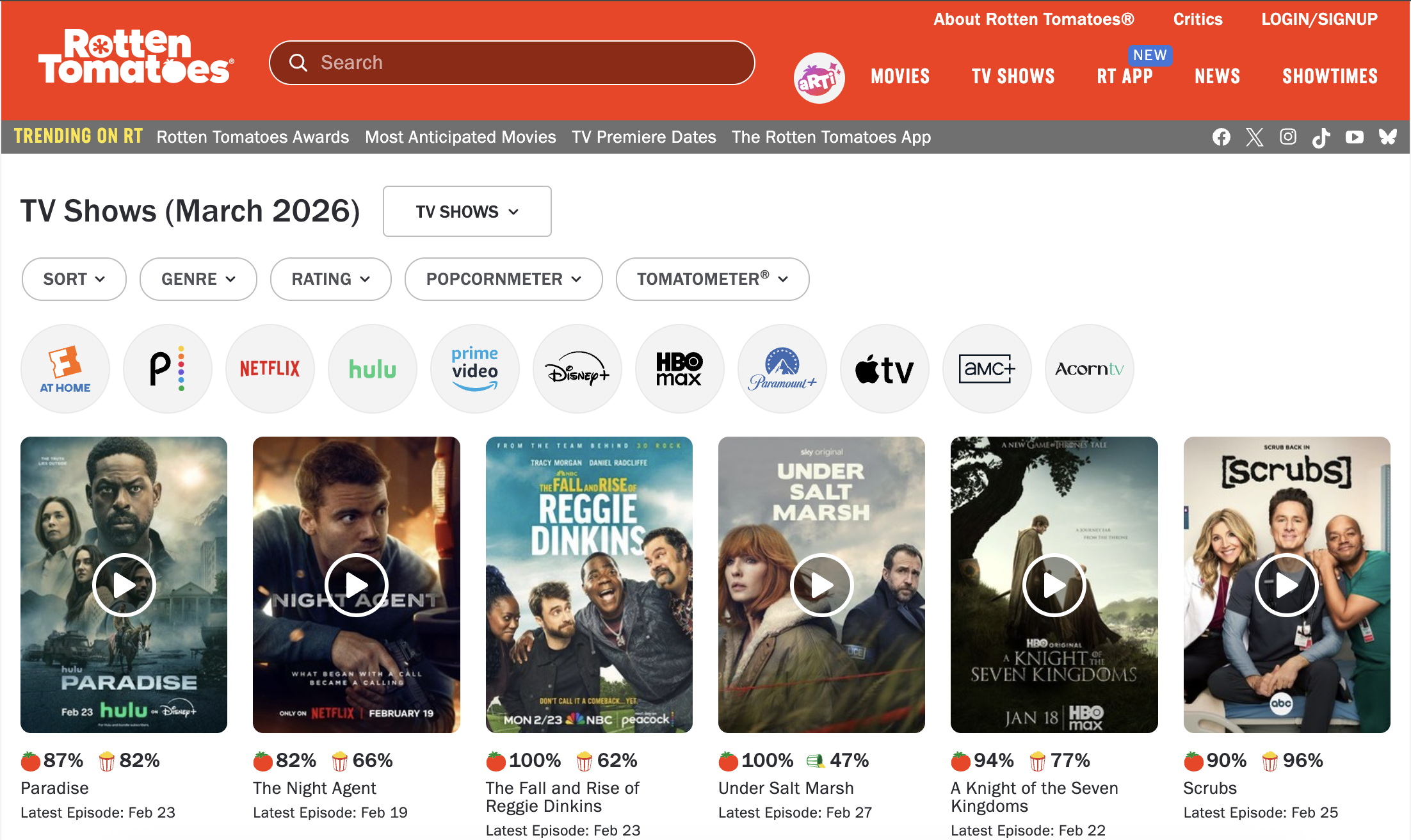
Task: Go to the NEWS menu item
Action: (x=1216, y=77)
